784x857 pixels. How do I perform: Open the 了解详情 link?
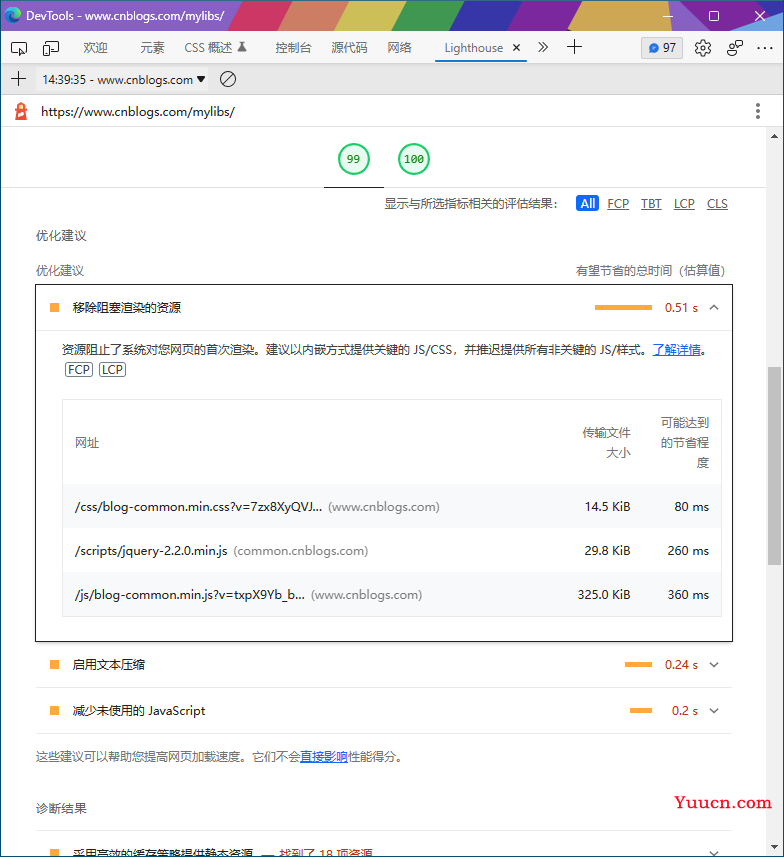click(x=676, y=350)
